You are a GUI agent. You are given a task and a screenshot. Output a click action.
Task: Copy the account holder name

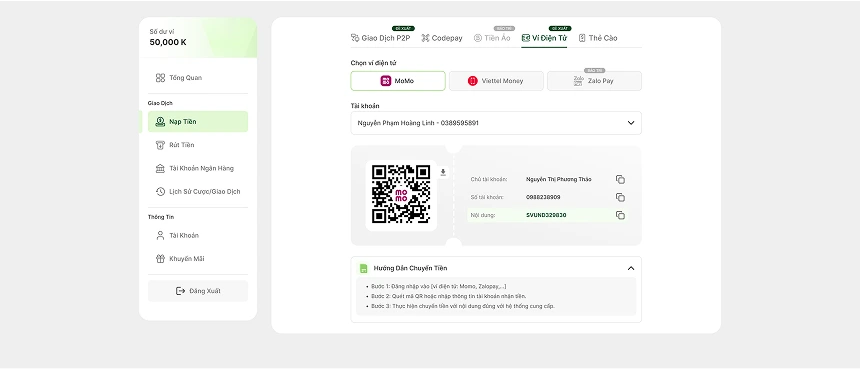tap(620, 180)
